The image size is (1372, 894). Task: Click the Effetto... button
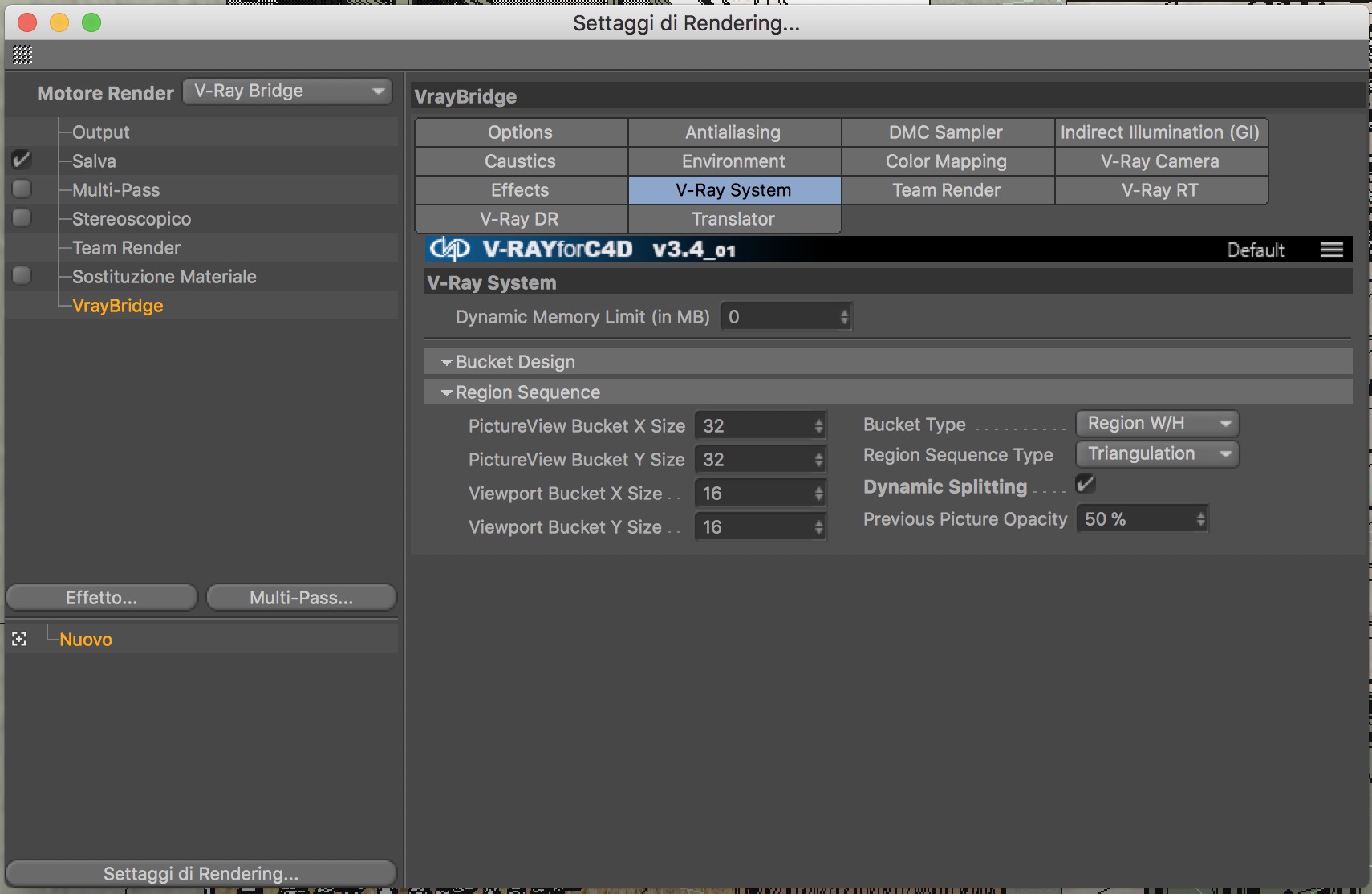pyautogui.click(x=102, y=597)
